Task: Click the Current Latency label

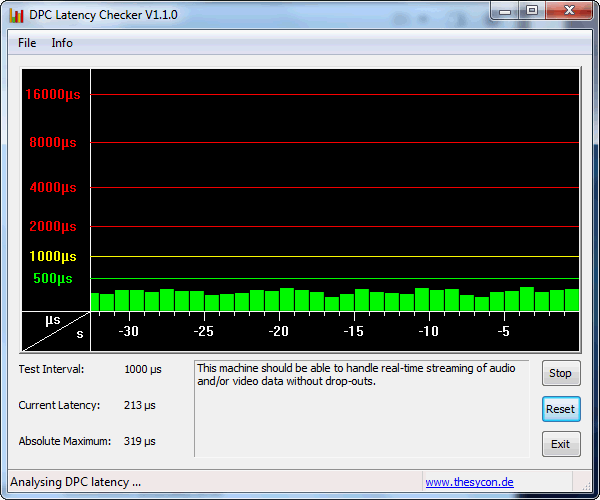Action: pyautogui.click(x=59, y=405)
